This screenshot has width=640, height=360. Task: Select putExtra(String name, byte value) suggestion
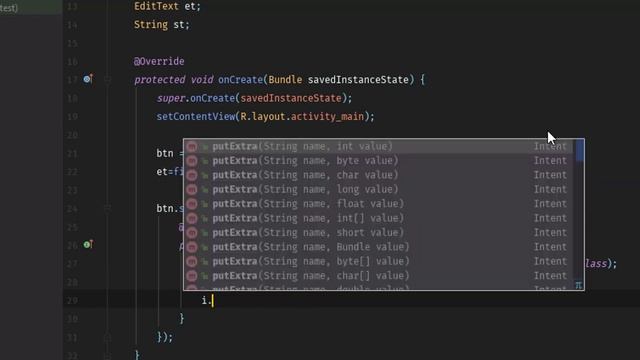click(378, 161)
